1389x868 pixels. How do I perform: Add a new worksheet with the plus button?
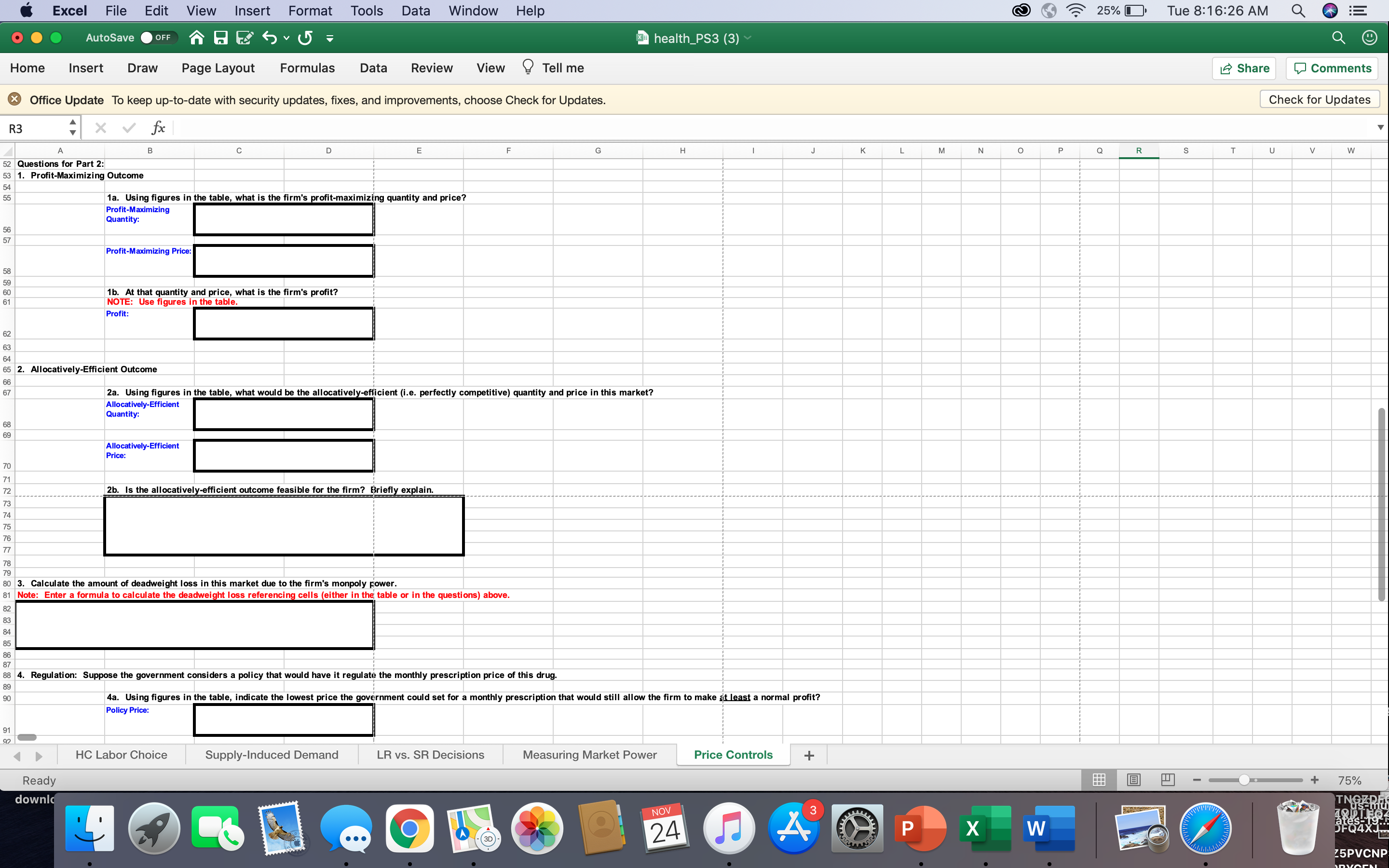(x=809, y=755)
